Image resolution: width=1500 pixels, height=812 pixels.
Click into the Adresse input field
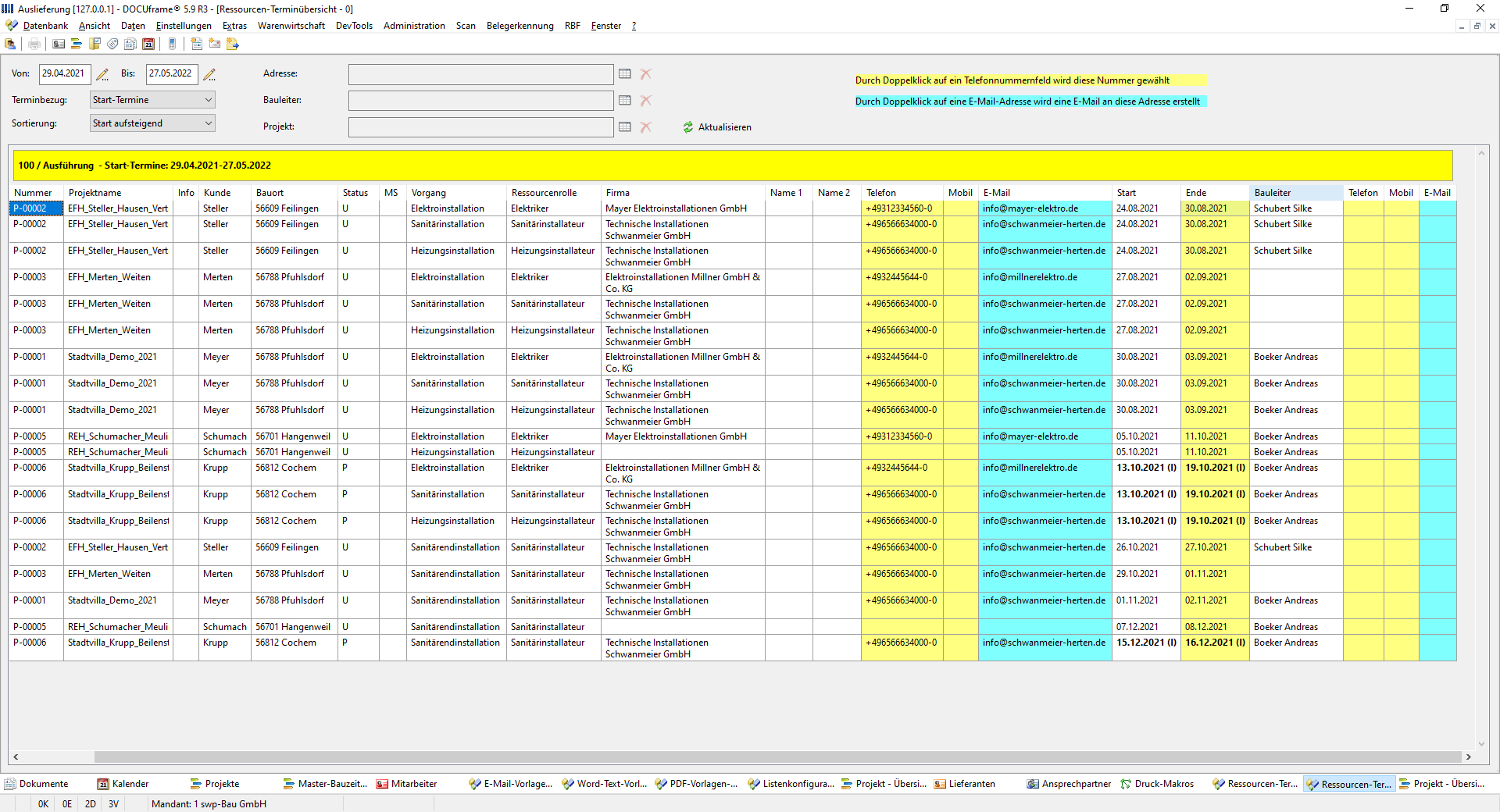point(480,74)
